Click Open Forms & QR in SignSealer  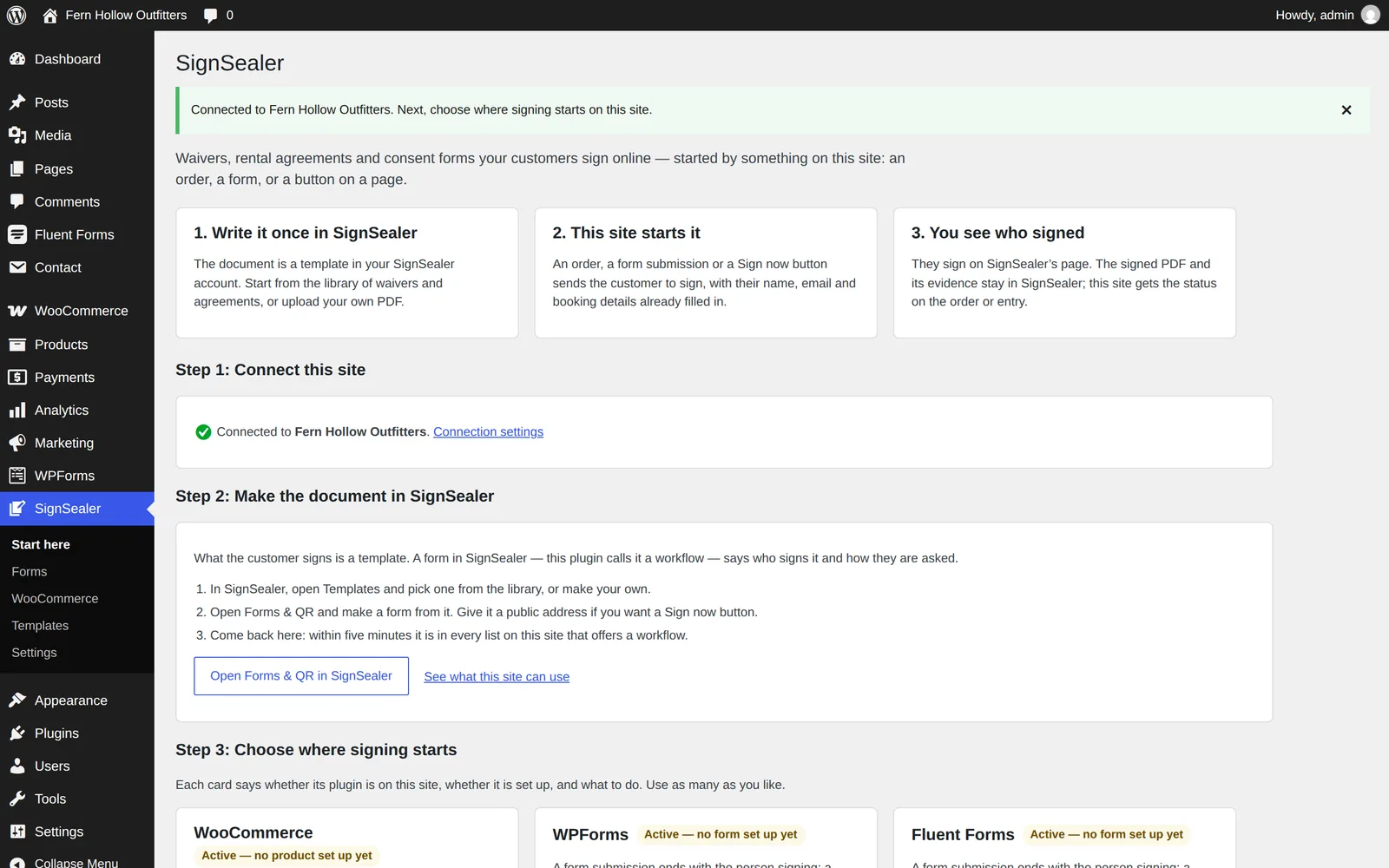coord(301,676)
